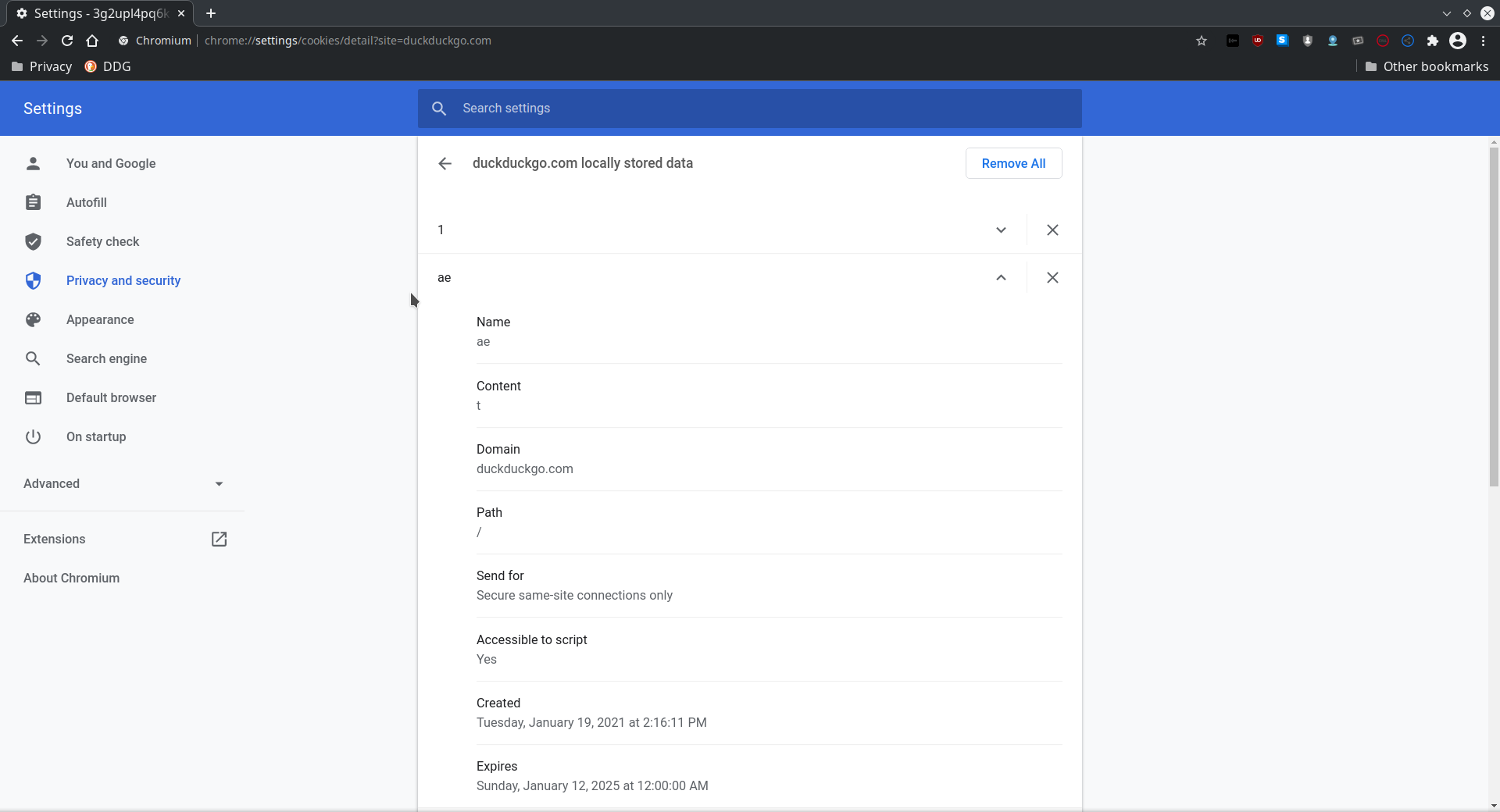Select the Domain value duckduckgo.com
This screenshot has height=812, width=1500.
[525, 468]
